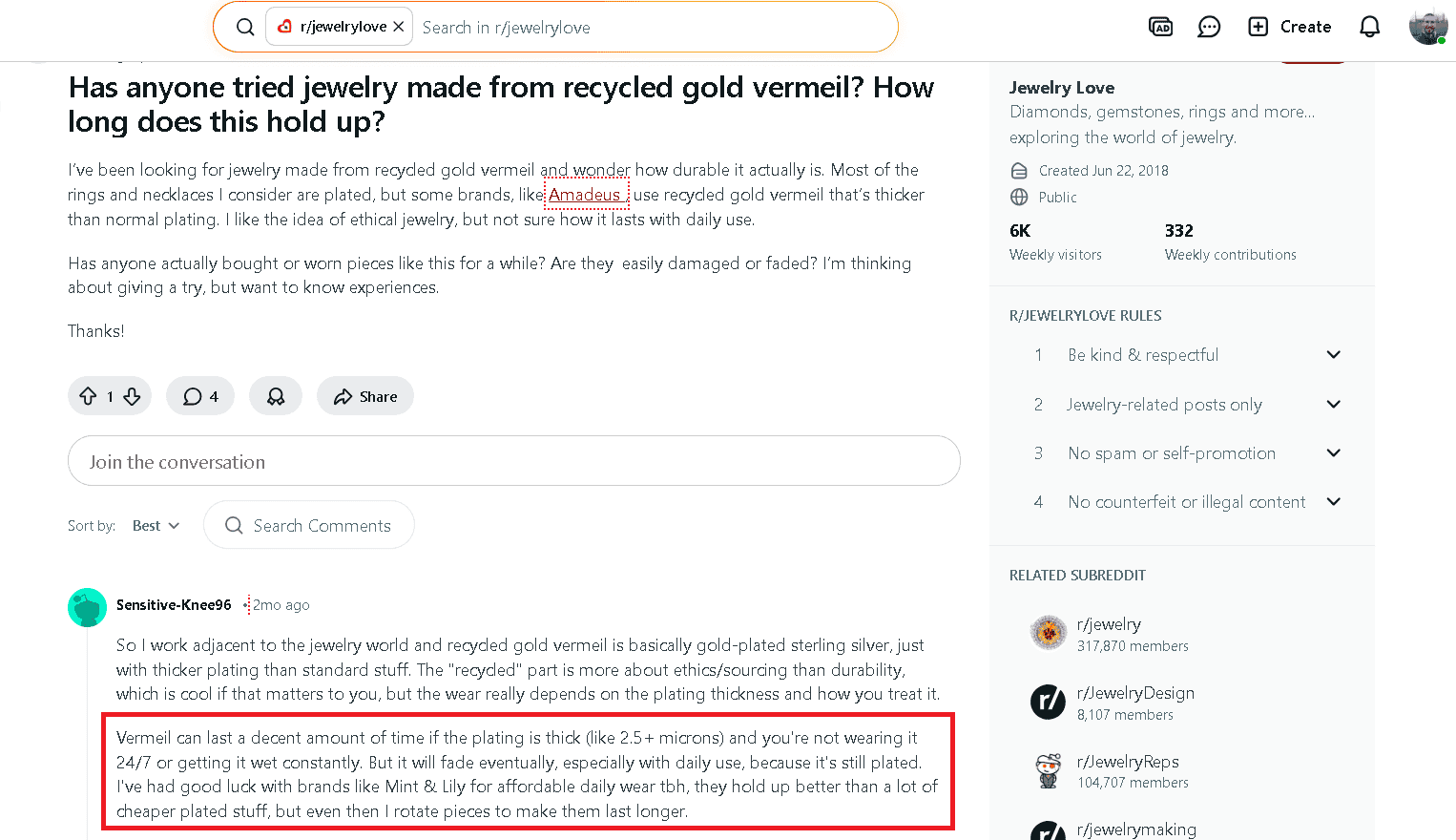Click the notifications bell

click(1369, 26)
